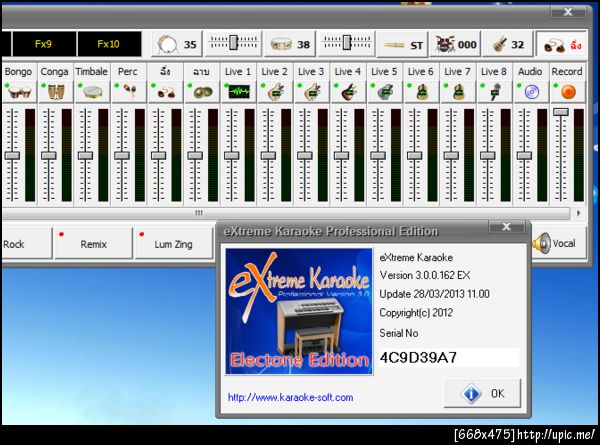
Task: Click the Copyright(c) 2012 text
Action: coord(416,313)
